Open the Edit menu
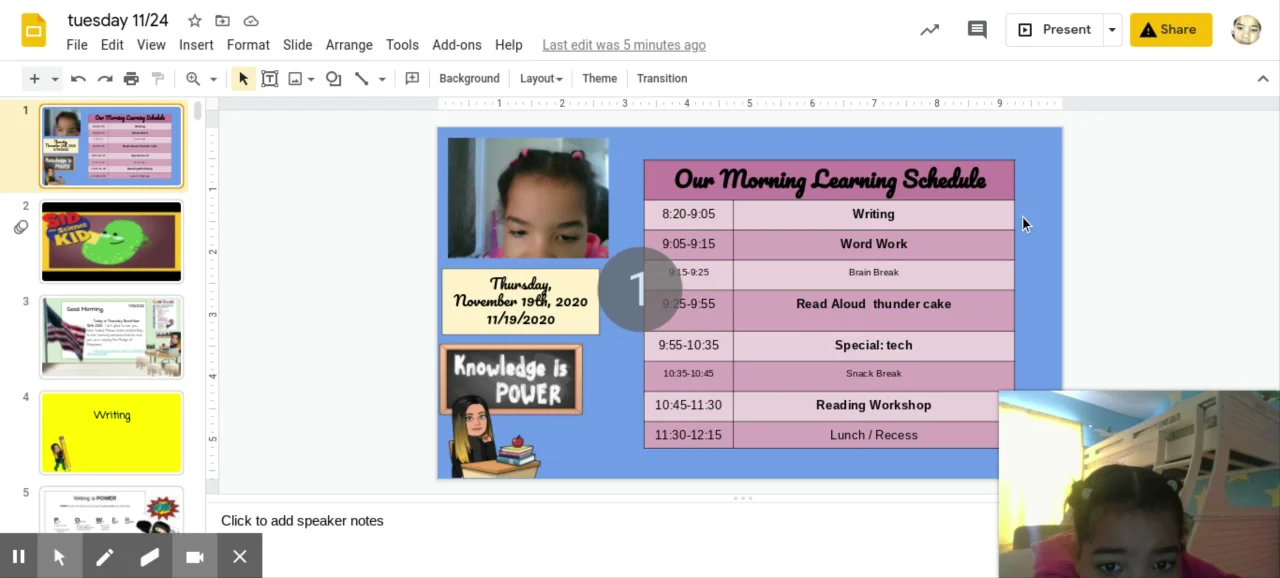This screenshot has width=1280, height=578. (x=112, y=45)
